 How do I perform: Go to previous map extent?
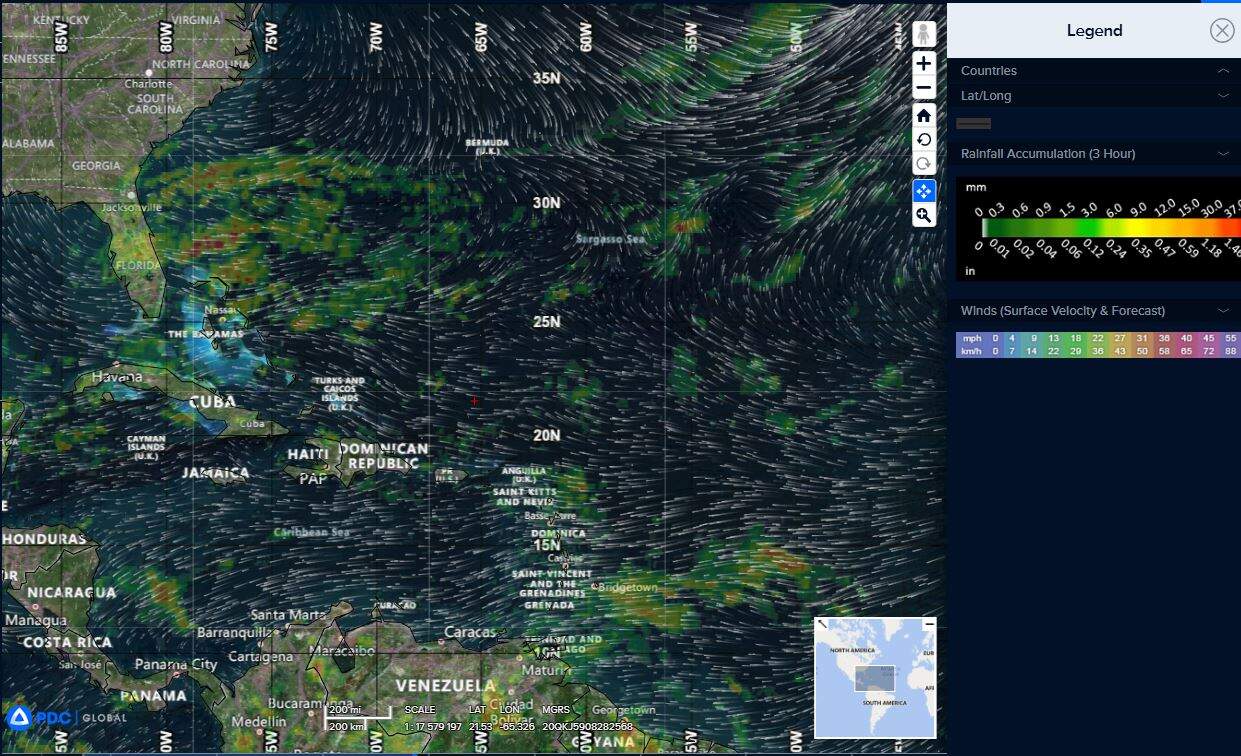coord(924,140)
